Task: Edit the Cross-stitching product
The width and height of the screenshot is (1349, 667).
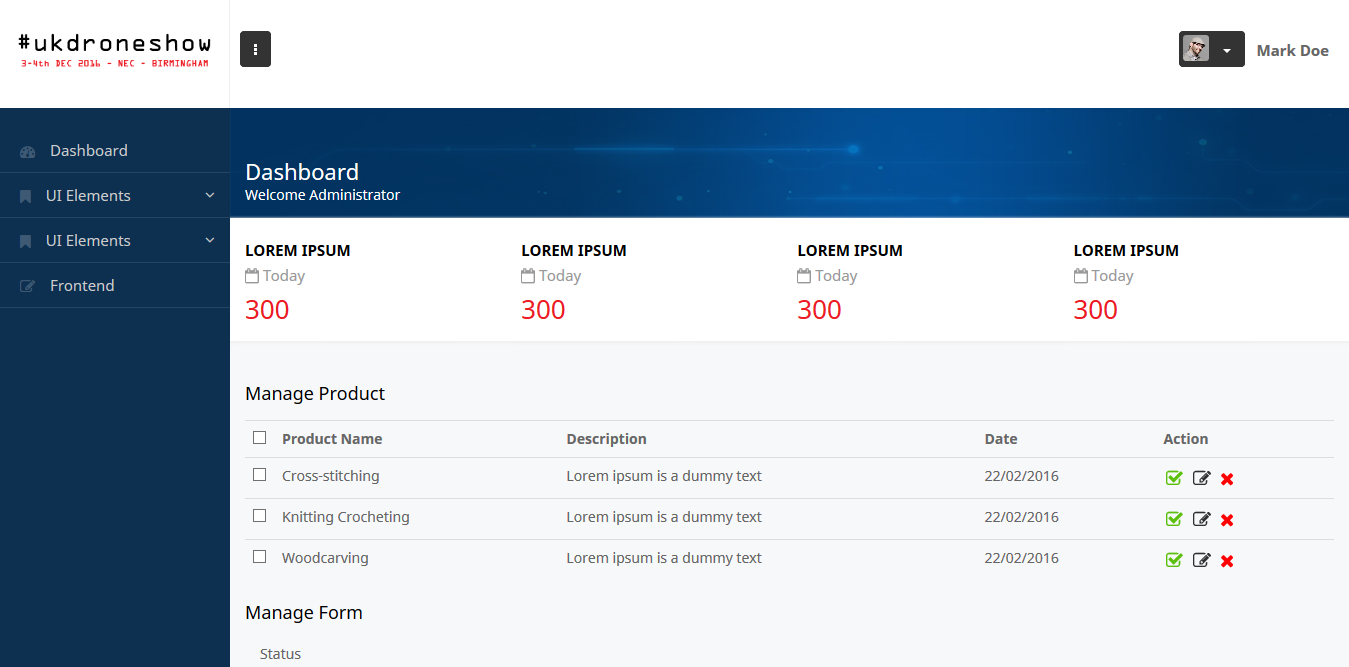Action: click(x=1201, y=478)
